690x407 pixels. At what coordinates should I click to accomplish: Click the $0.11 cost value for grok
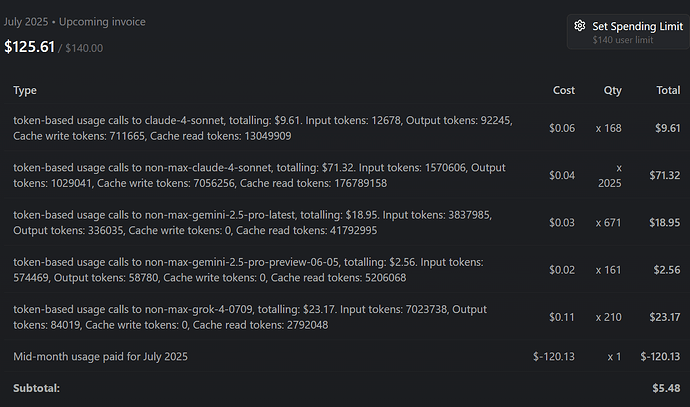click(562, 317)
